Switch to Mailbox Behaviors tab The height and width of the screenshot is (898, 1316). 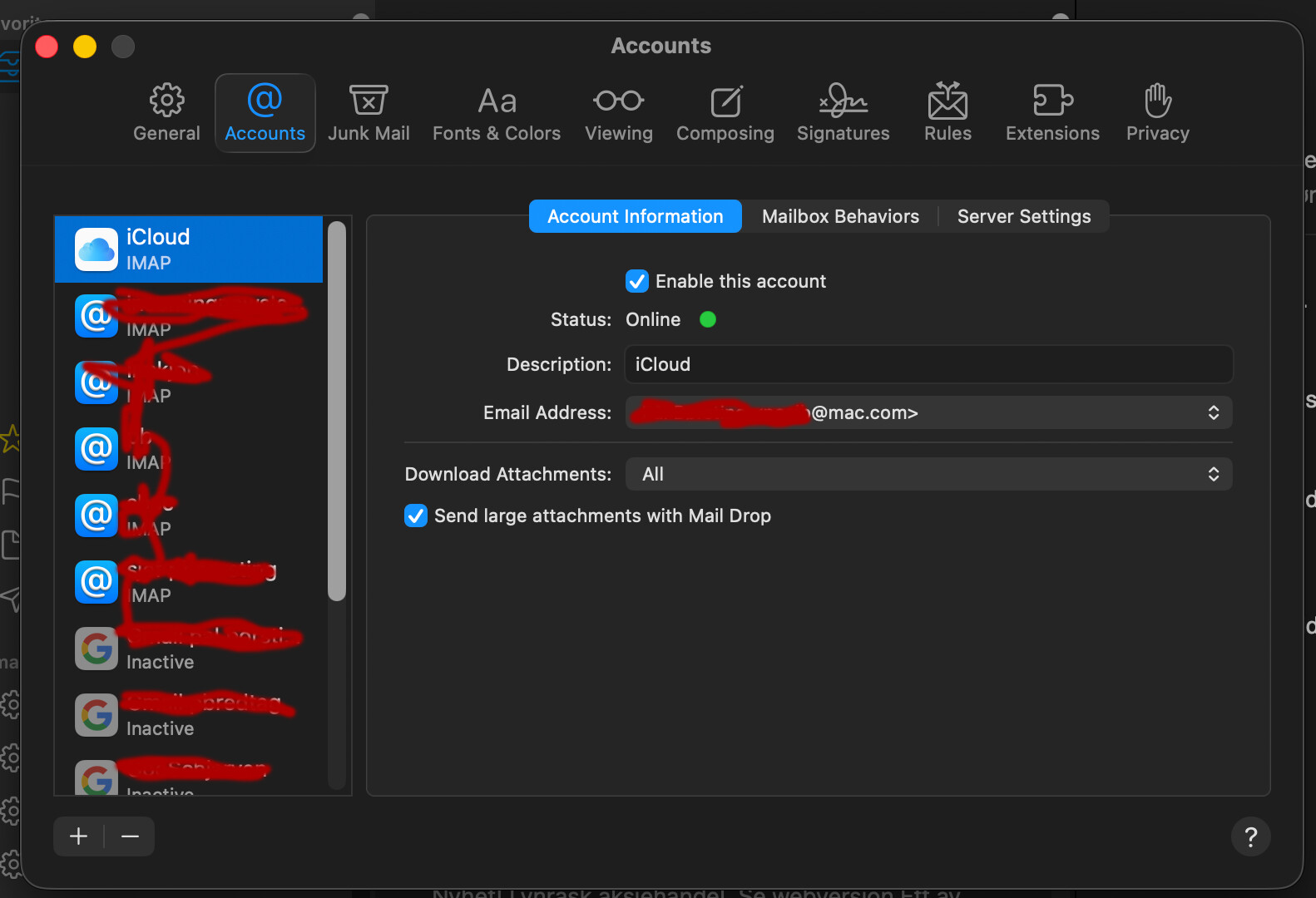click(x=840, y=216)
